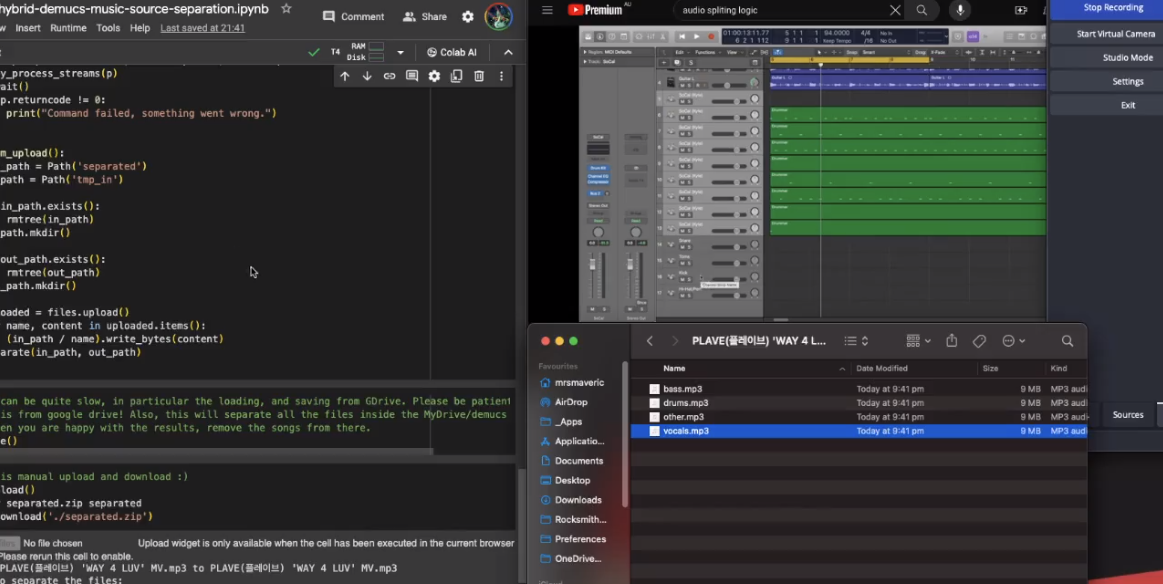Collapse the Colab header with chevron
1163x584 pixels.
[x=508, y=52]
